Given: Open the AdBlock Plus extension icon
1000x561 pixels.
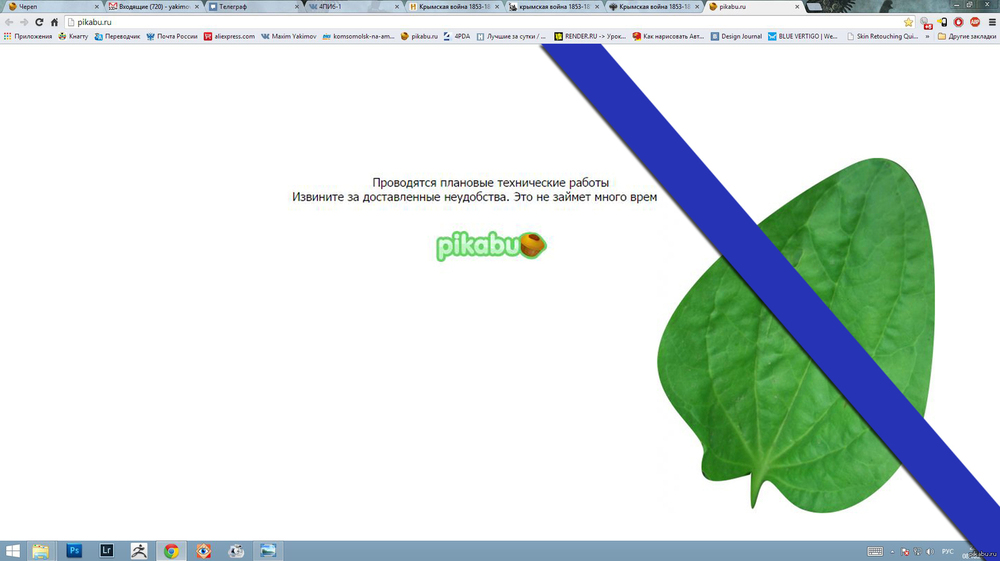Looking at the screenshot, I should tap(975, 22).
